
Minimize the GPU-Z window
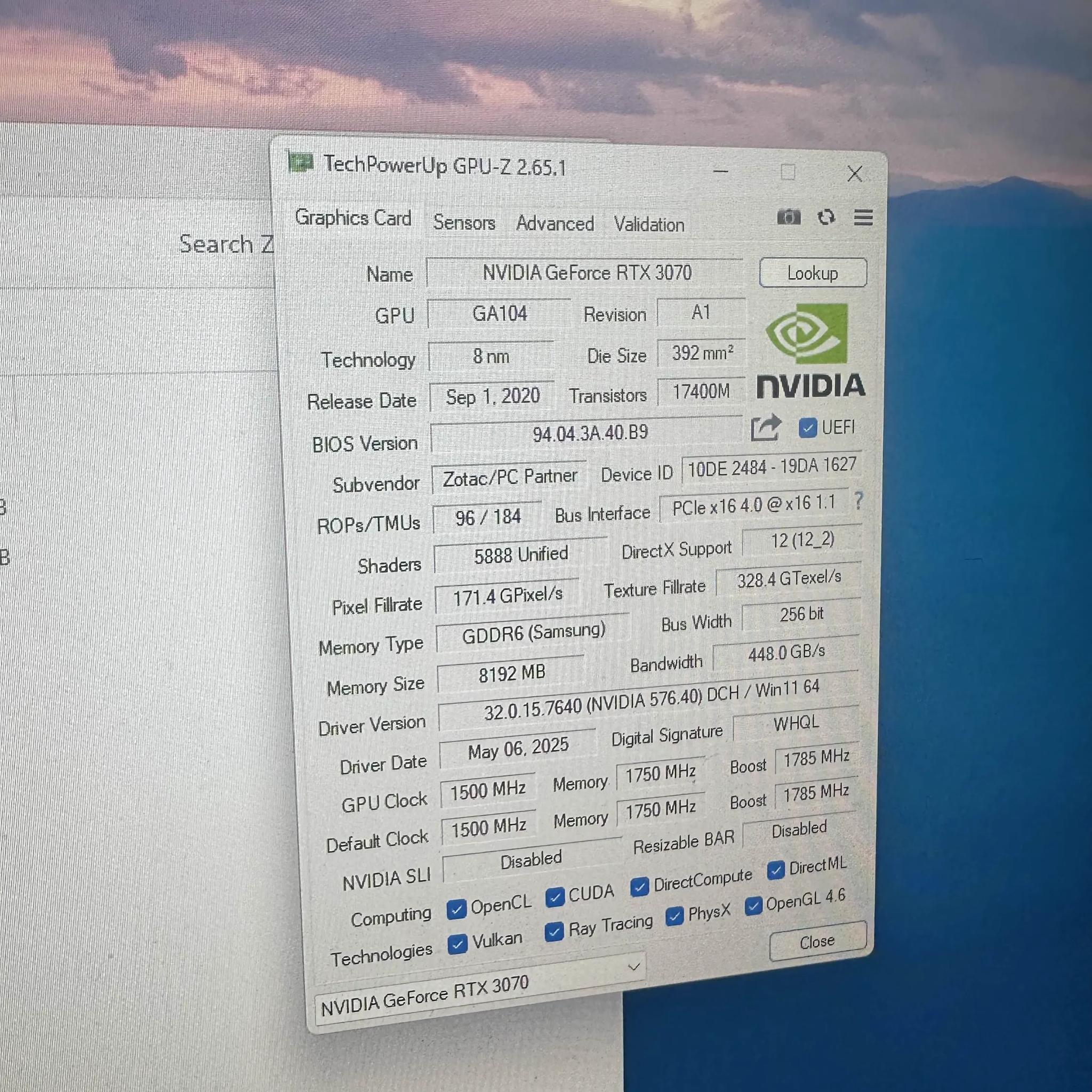(x=721, y=170)
